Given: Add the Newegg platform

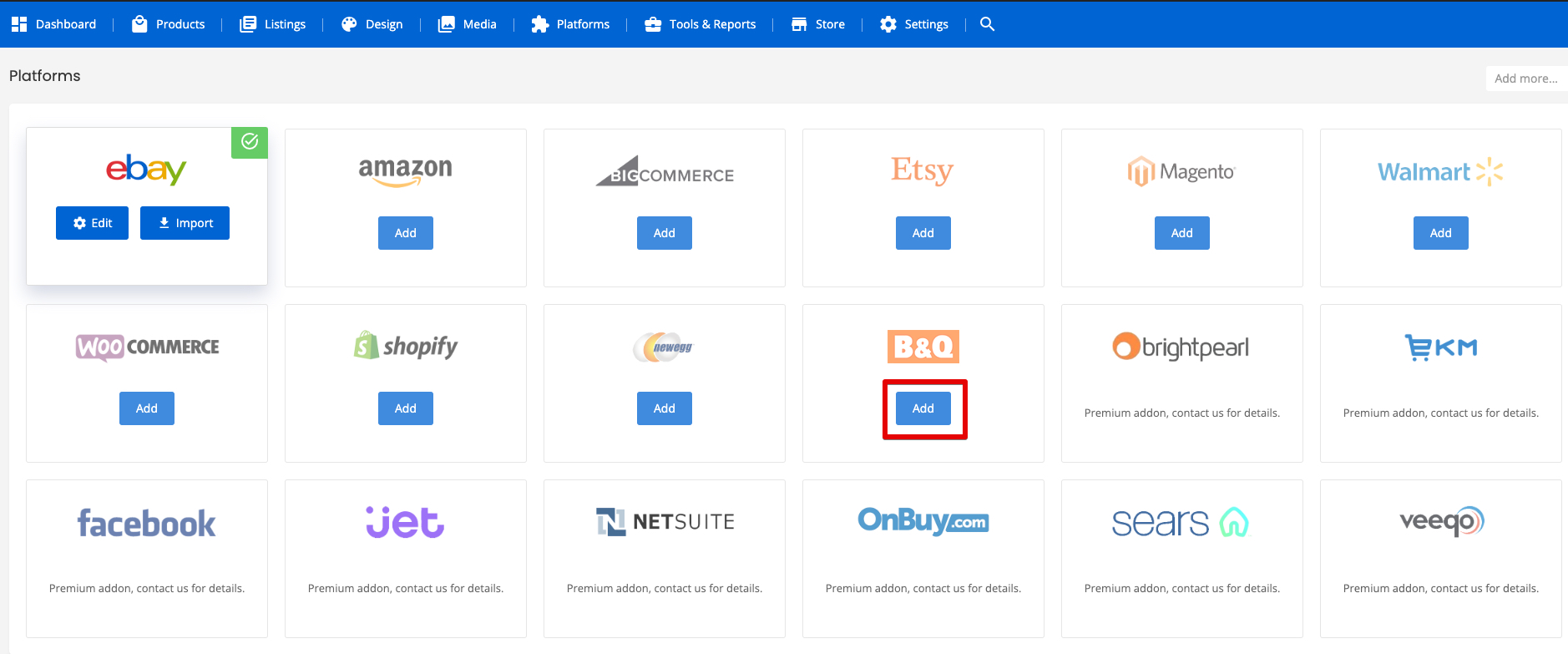Looking at the screenshot, I should [x=665, y=408].
